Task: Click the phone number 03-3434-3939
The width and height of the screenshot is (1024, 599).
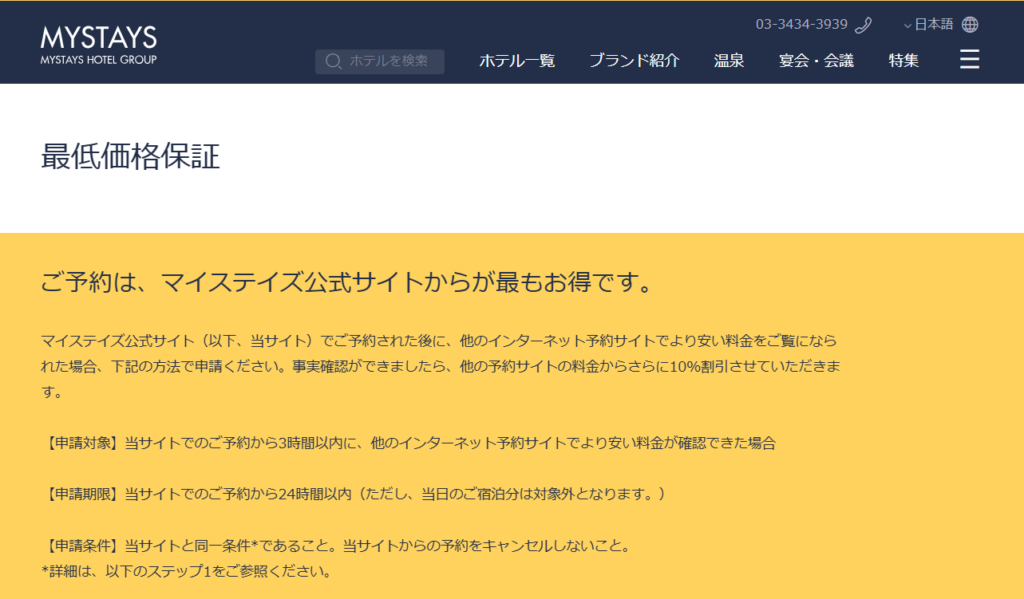Action: click(x=801, y=25)
